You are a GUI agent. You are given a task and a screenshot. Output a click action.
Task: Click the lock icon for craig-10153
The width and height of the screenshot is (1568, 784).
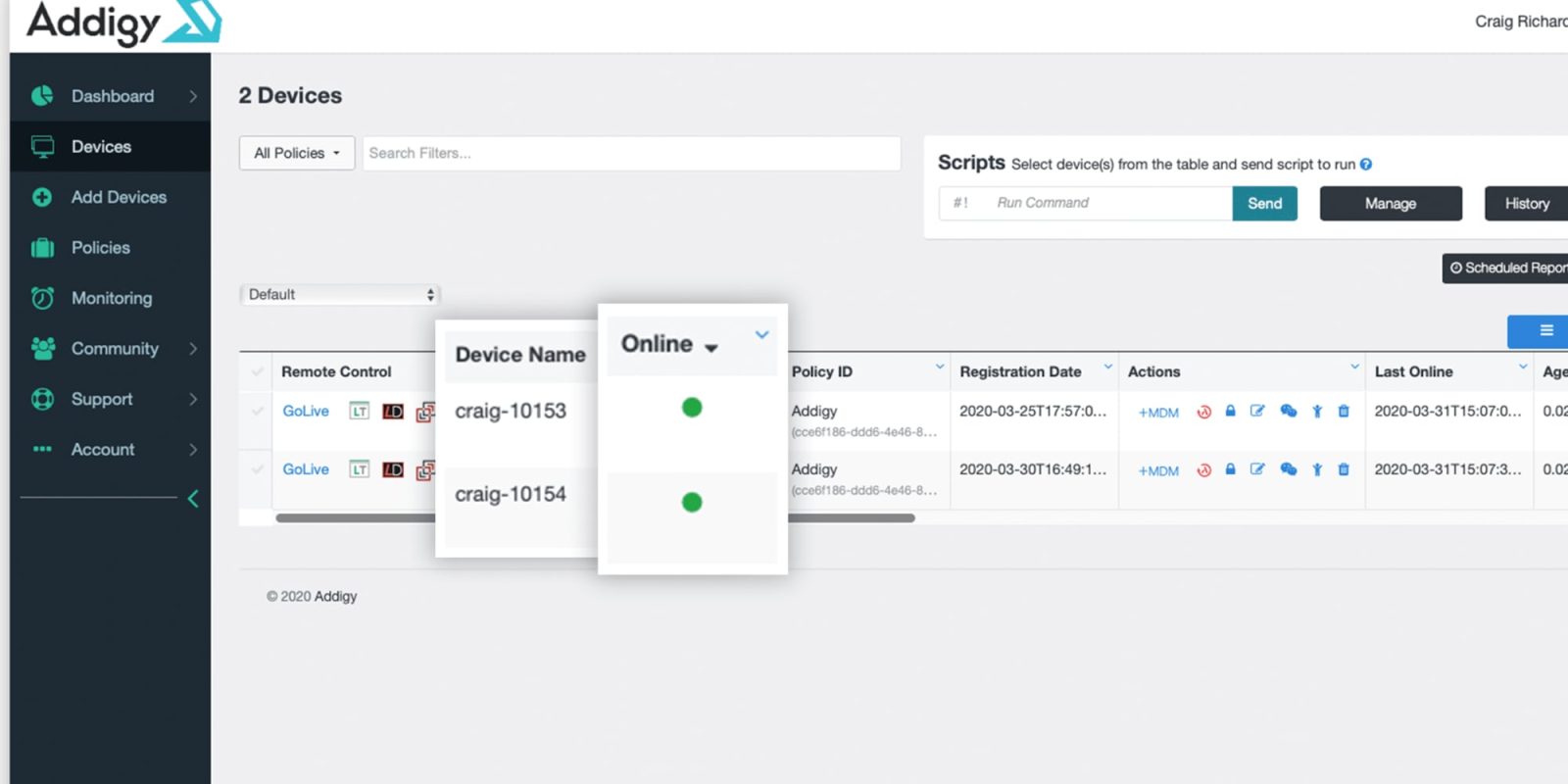coord(1230,412)
